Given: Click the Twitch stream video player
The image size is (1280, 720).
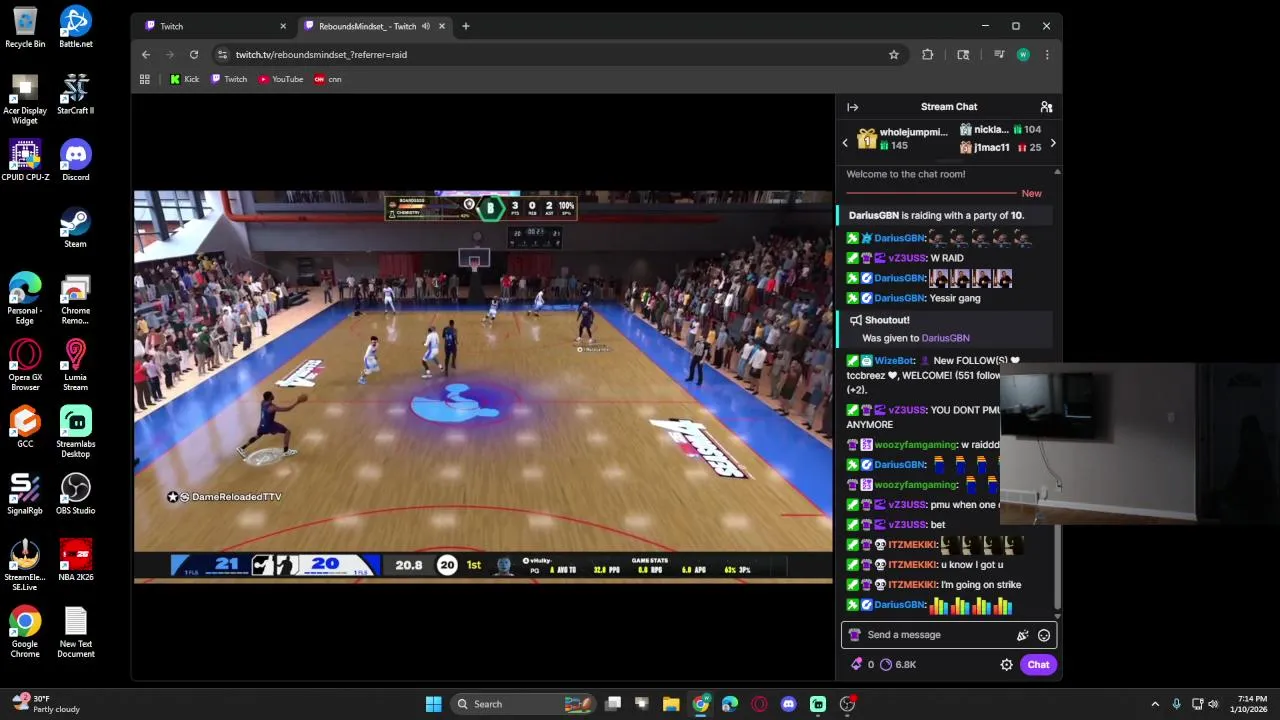Looking at the screenshot, I should point(483,386).
